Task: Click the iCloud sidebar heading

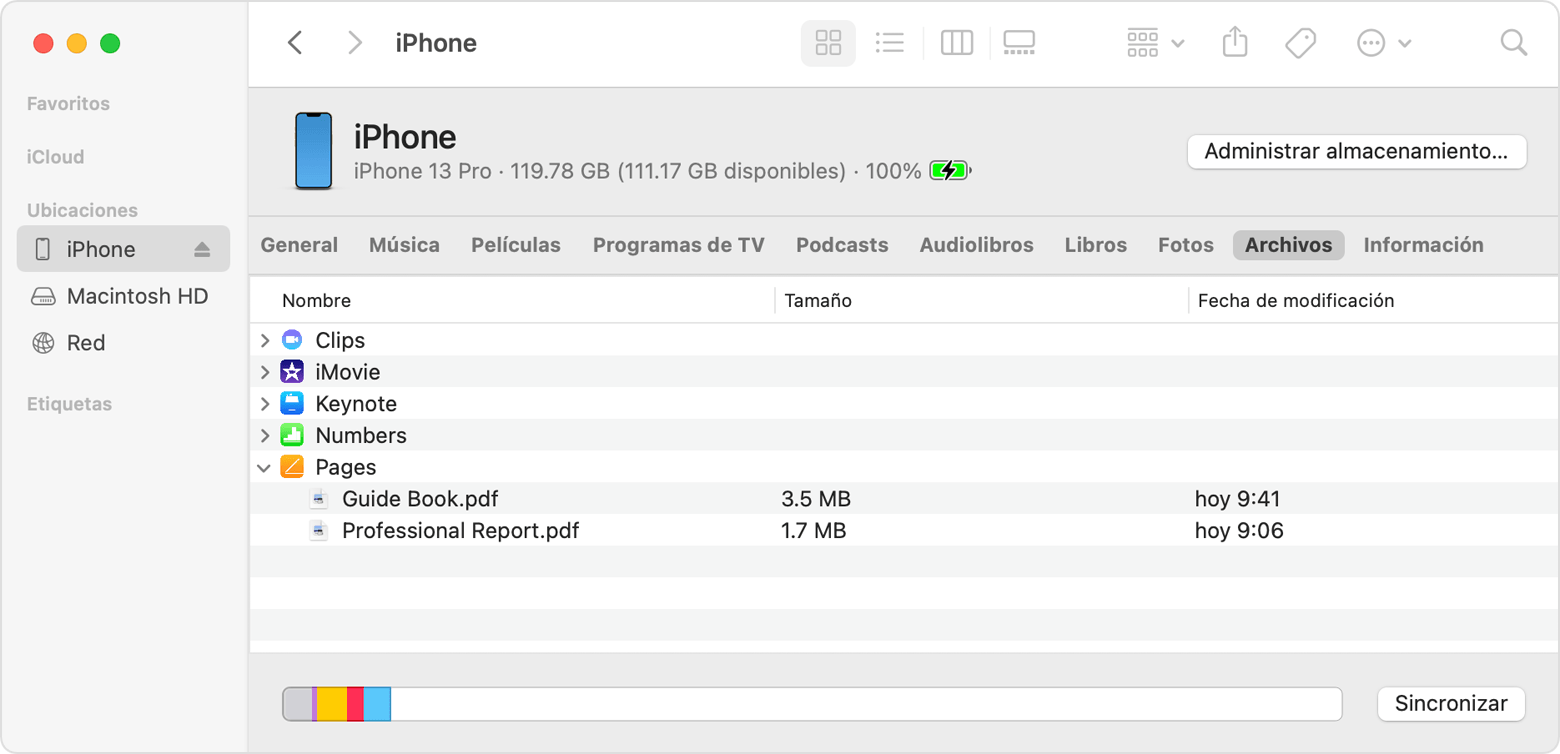Action: coord(55,157)
